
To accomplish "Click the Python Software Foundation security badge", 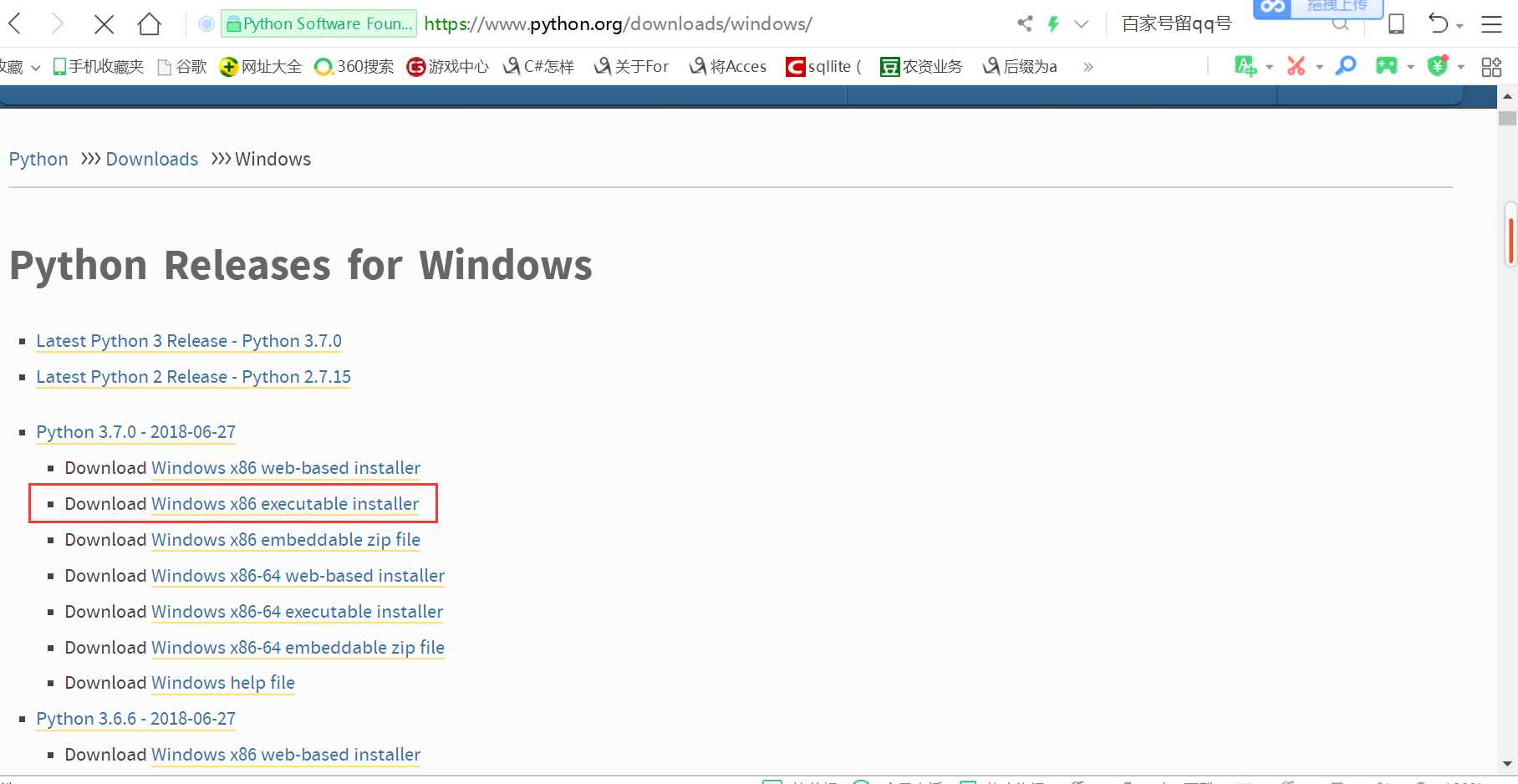I will click(x=318, y=23).
